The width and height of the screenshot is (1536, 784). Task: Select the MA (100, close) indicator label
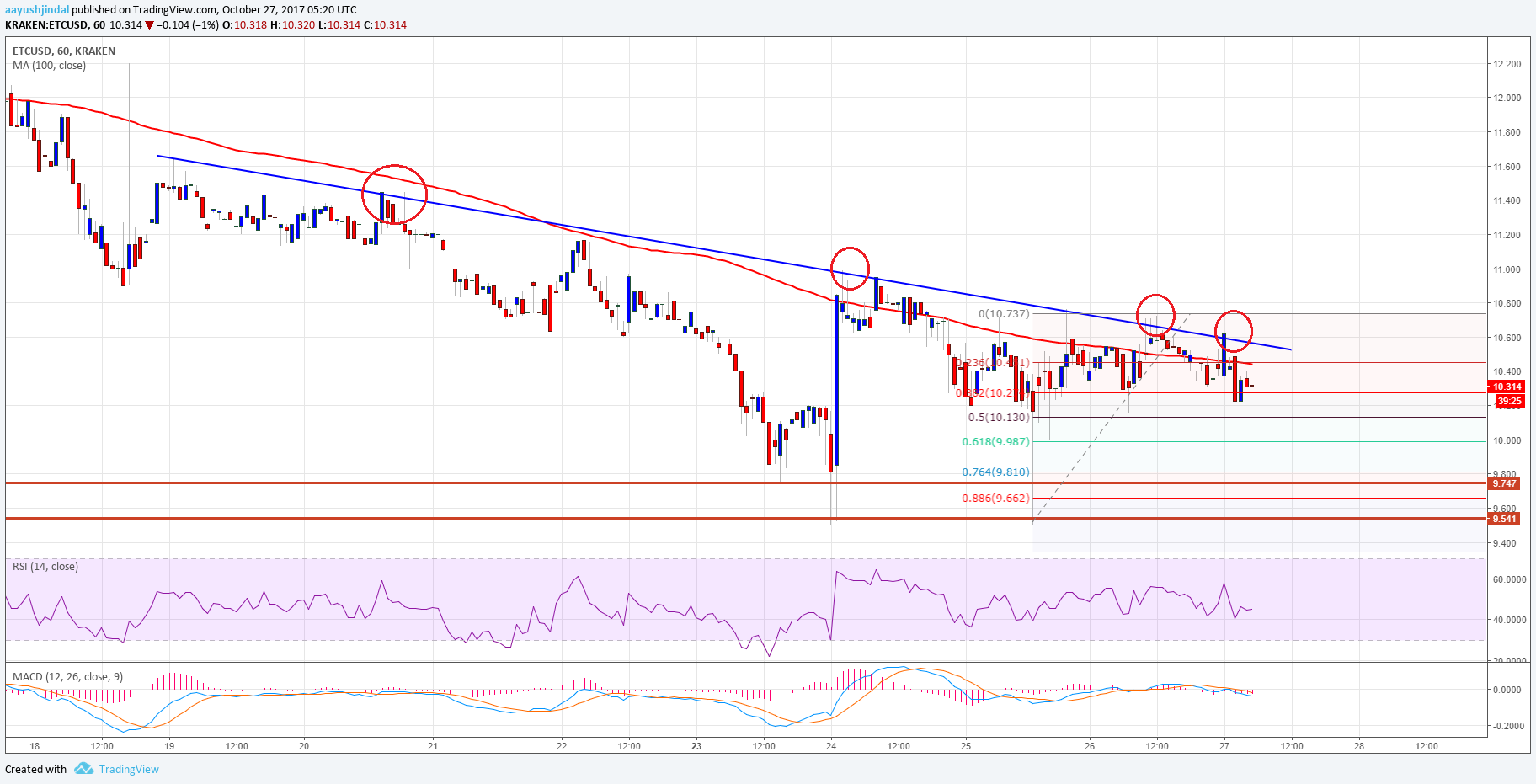(49, 66)
